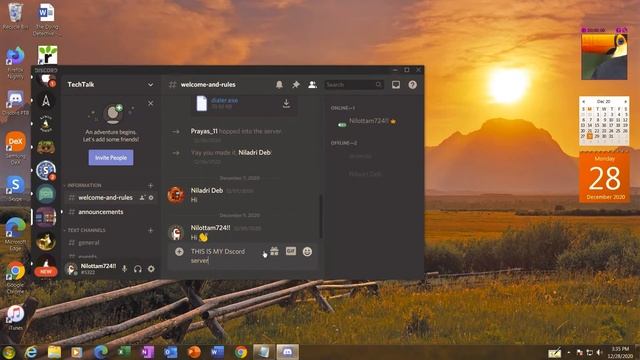
Task: Click Nilottam724!! user panel avatar
Action: pyautogui.click(x=71, y=269)
